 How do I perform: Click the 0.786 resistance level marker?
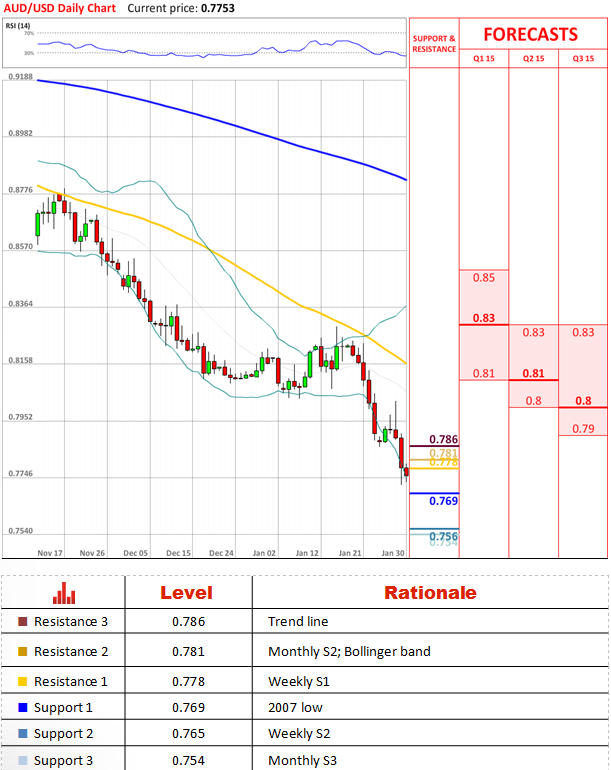(443, 439)
